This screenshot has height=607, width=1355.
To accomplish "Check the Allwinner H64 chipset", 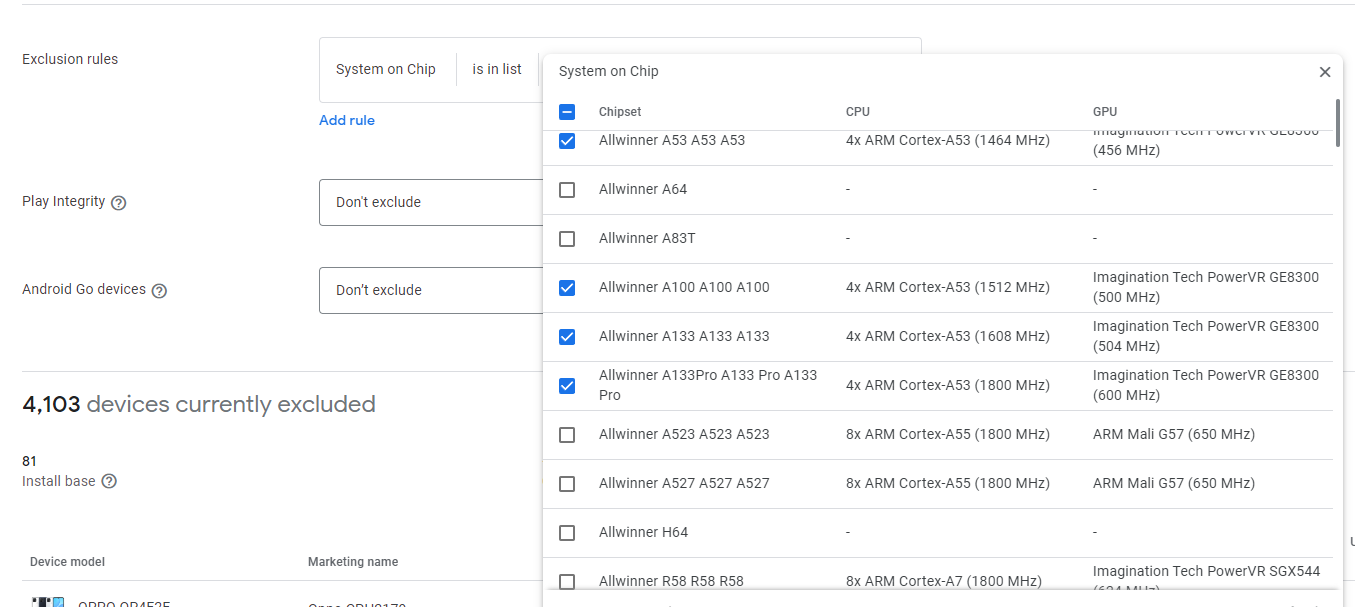I will click(x=567, y=532).
